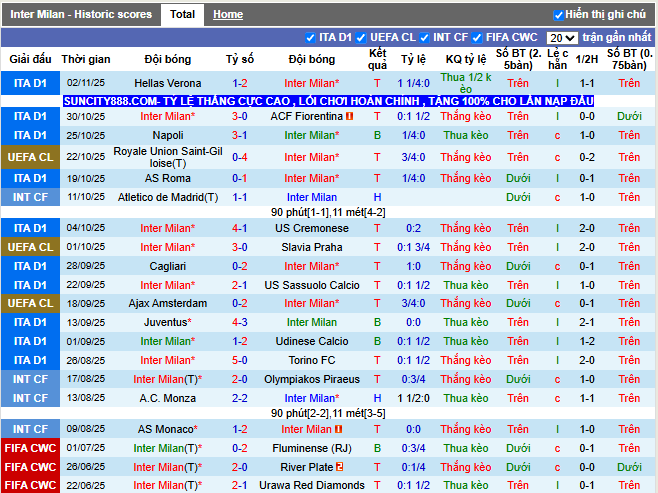Open Olympiakos Piraeus team link
658x493 pixels.
(312, 379)
